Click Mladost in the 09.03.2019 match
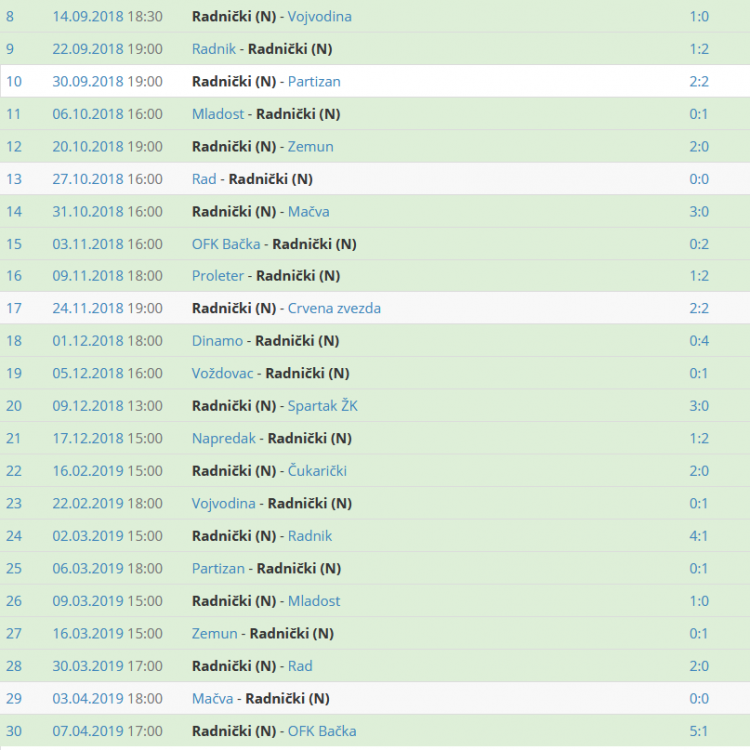Screen dimensions: 750x750 (x=314, y=601)
